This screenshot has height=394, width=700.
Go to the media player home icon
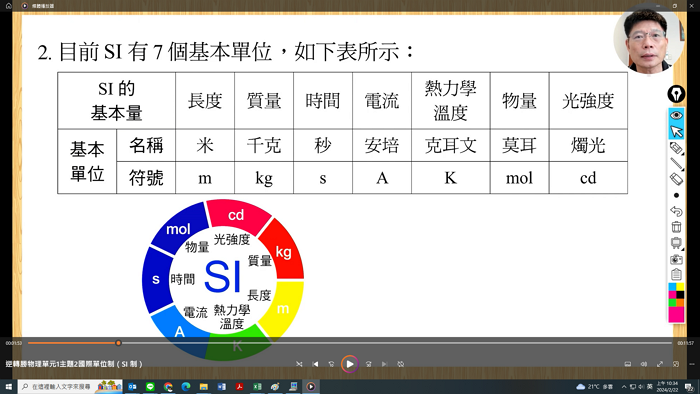coord(8,6)
